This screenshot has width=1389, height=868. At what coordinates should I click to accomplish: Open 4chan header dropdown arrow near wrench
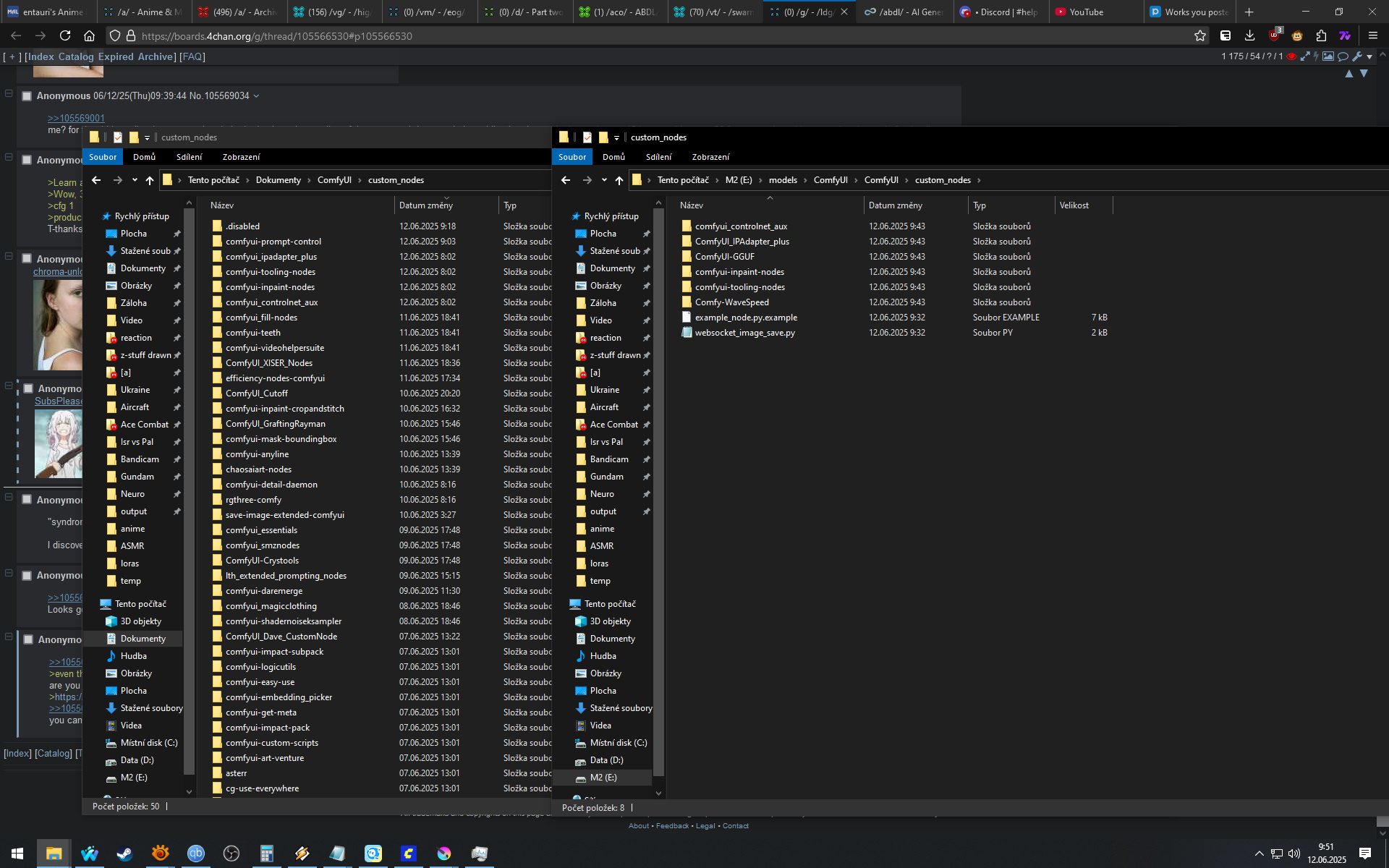[1369, 56]
